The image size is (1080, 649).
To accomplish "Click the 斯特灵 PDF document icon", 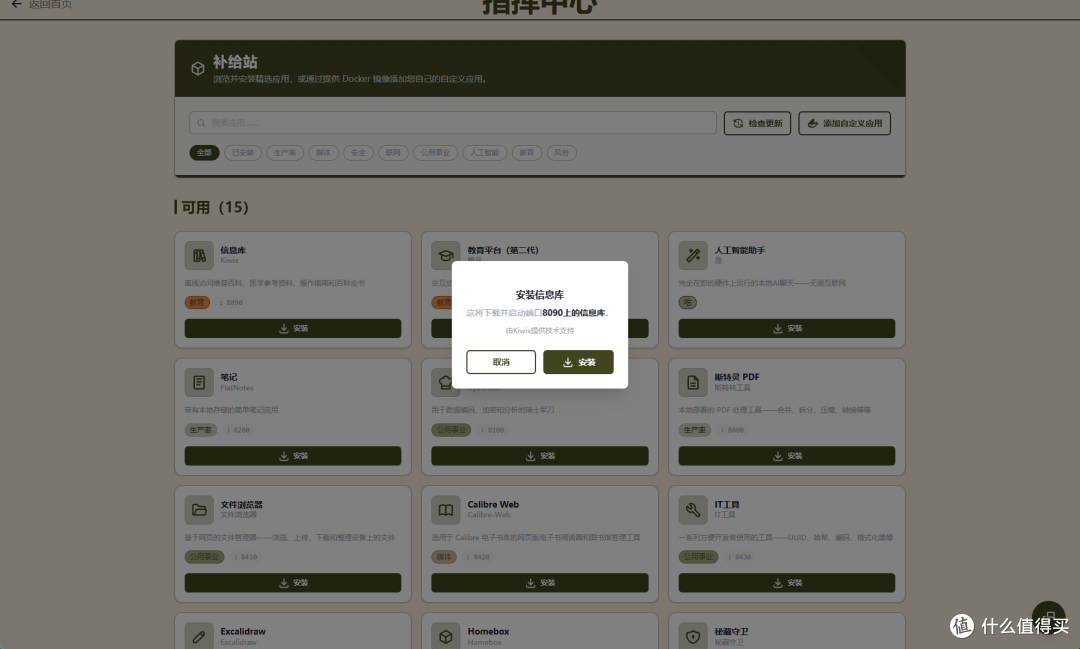I will tap(693, 382).
